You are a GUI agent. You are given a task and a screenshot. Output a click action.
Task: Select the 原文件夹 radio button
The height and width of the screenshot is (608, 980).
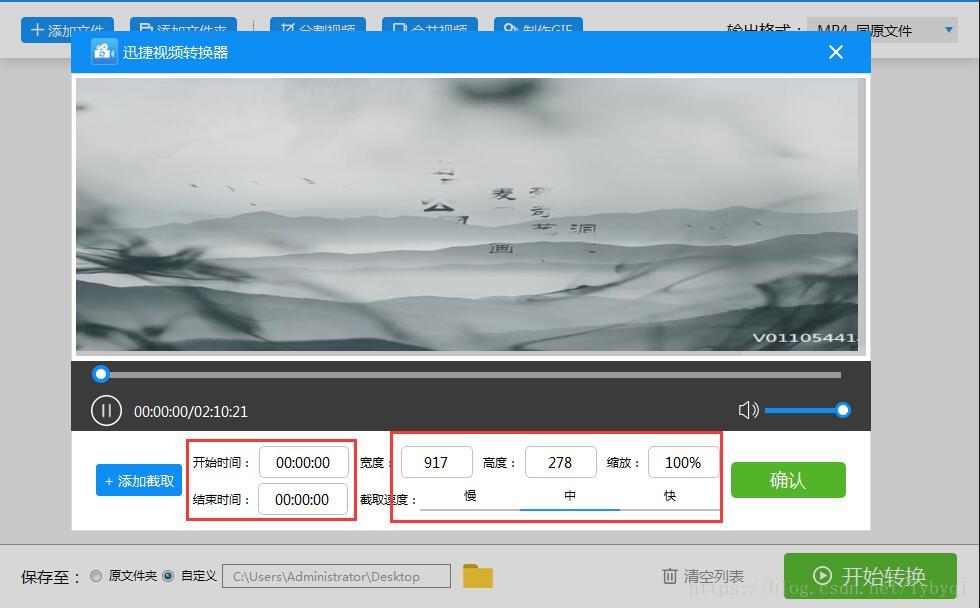point(96,576)
